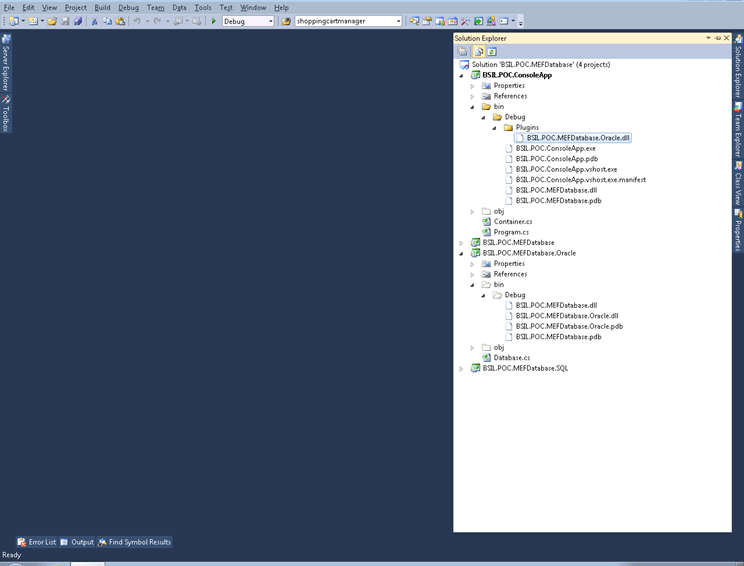This screenshot has width=744, height=566.
Task: Open the Toolbox side tab
Action: 6,113
